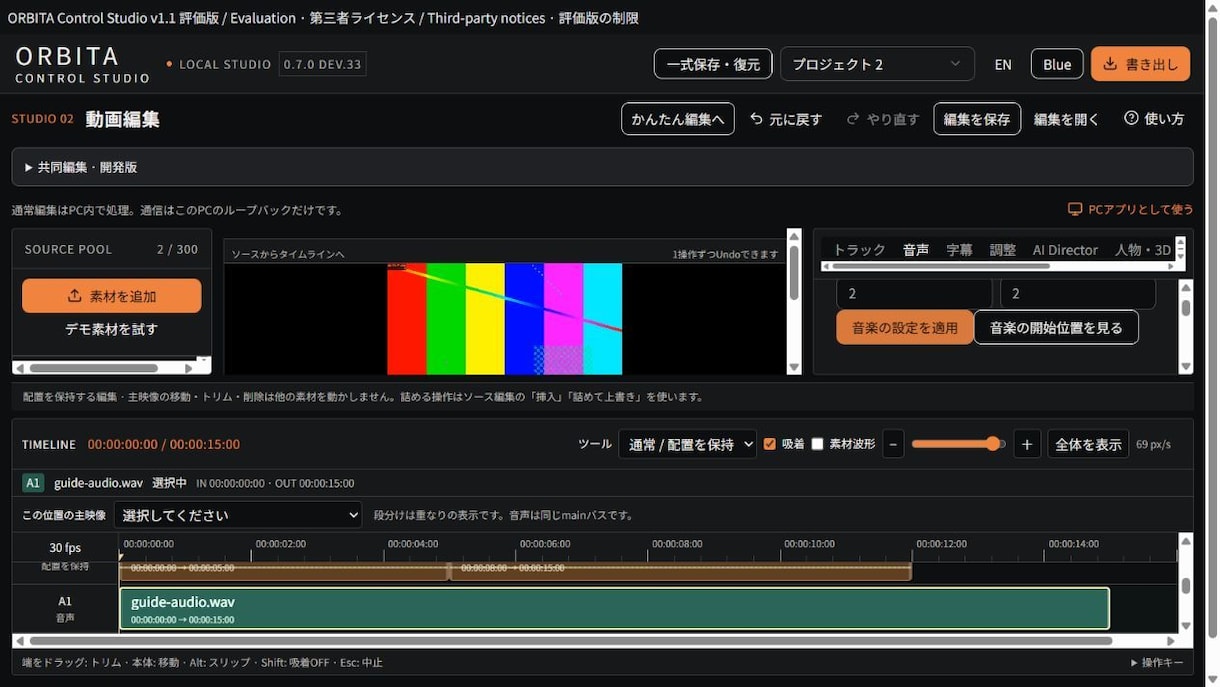Click the color bars preview thumbnail
The height and width of the screenshot is (687, 1220).
505,318
